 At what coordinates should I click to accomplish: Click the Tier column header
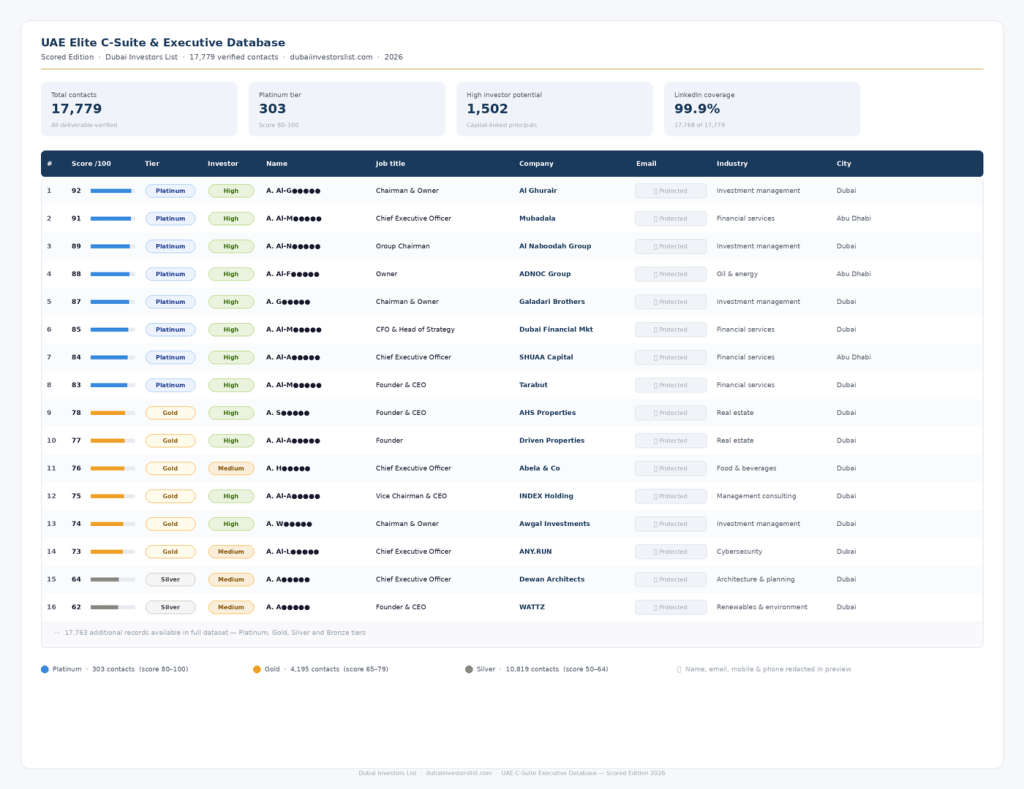tap(152, 164)
